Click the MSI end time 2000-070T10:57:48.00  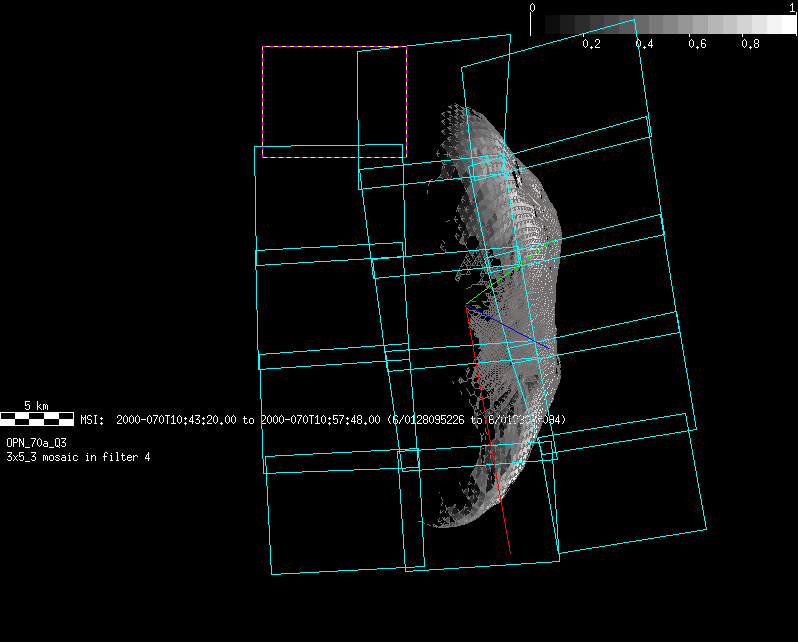[x=320, y=420]
